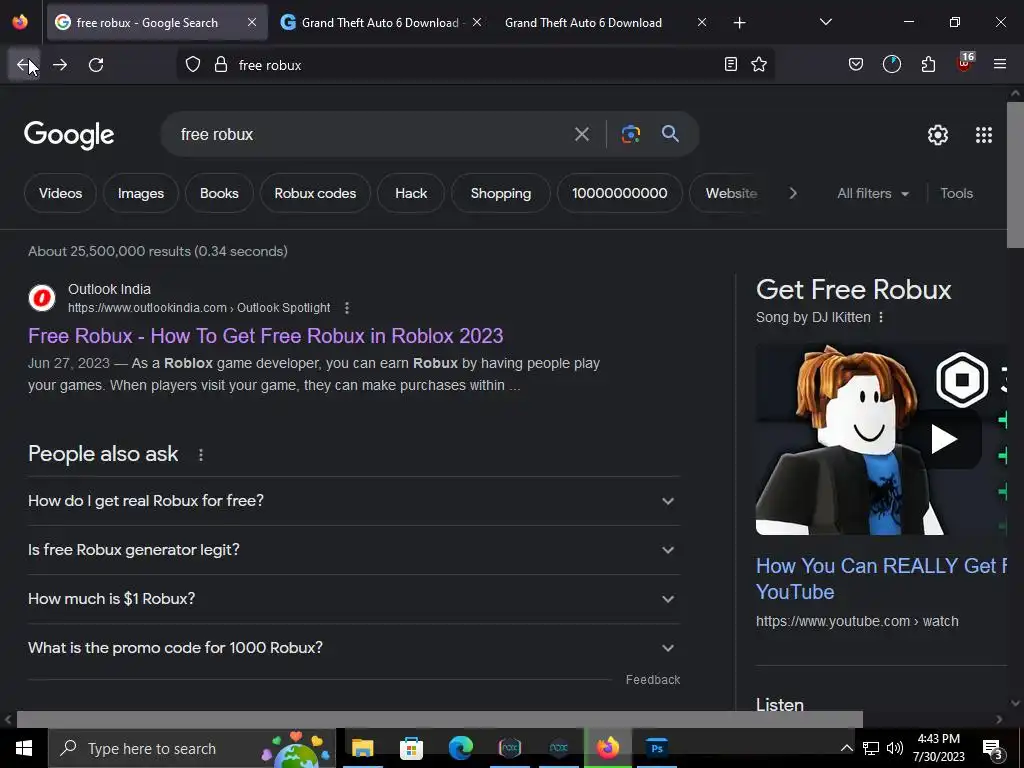The width and height of the screenshot is (1024, 768).
Task: Open Free Robux How To Get result link
Action: 266,336
